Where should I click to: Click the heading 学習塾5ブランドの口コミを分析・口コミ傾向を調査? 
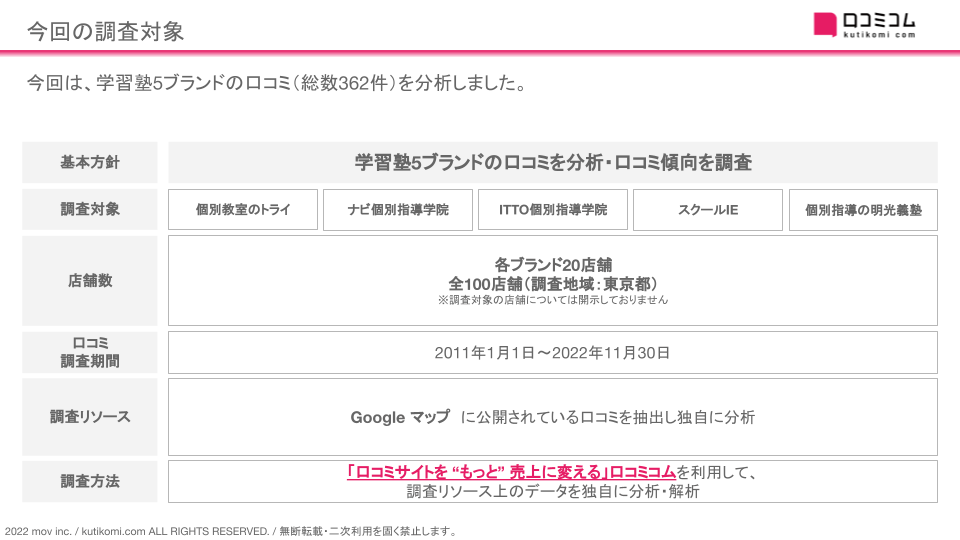pos(553,162)
